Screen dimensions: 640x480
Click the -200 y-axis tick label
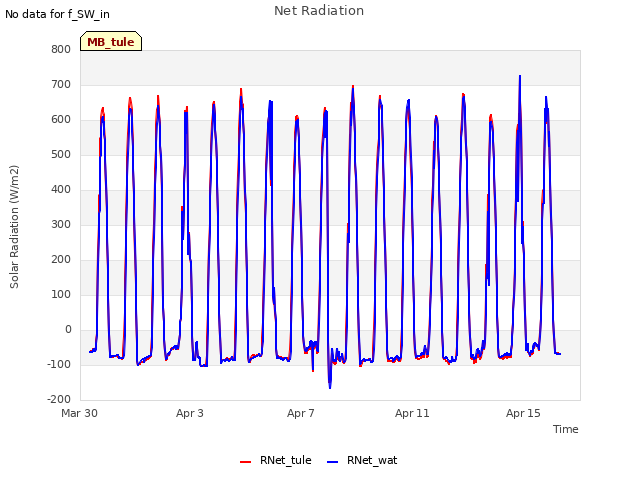(59, 399)
